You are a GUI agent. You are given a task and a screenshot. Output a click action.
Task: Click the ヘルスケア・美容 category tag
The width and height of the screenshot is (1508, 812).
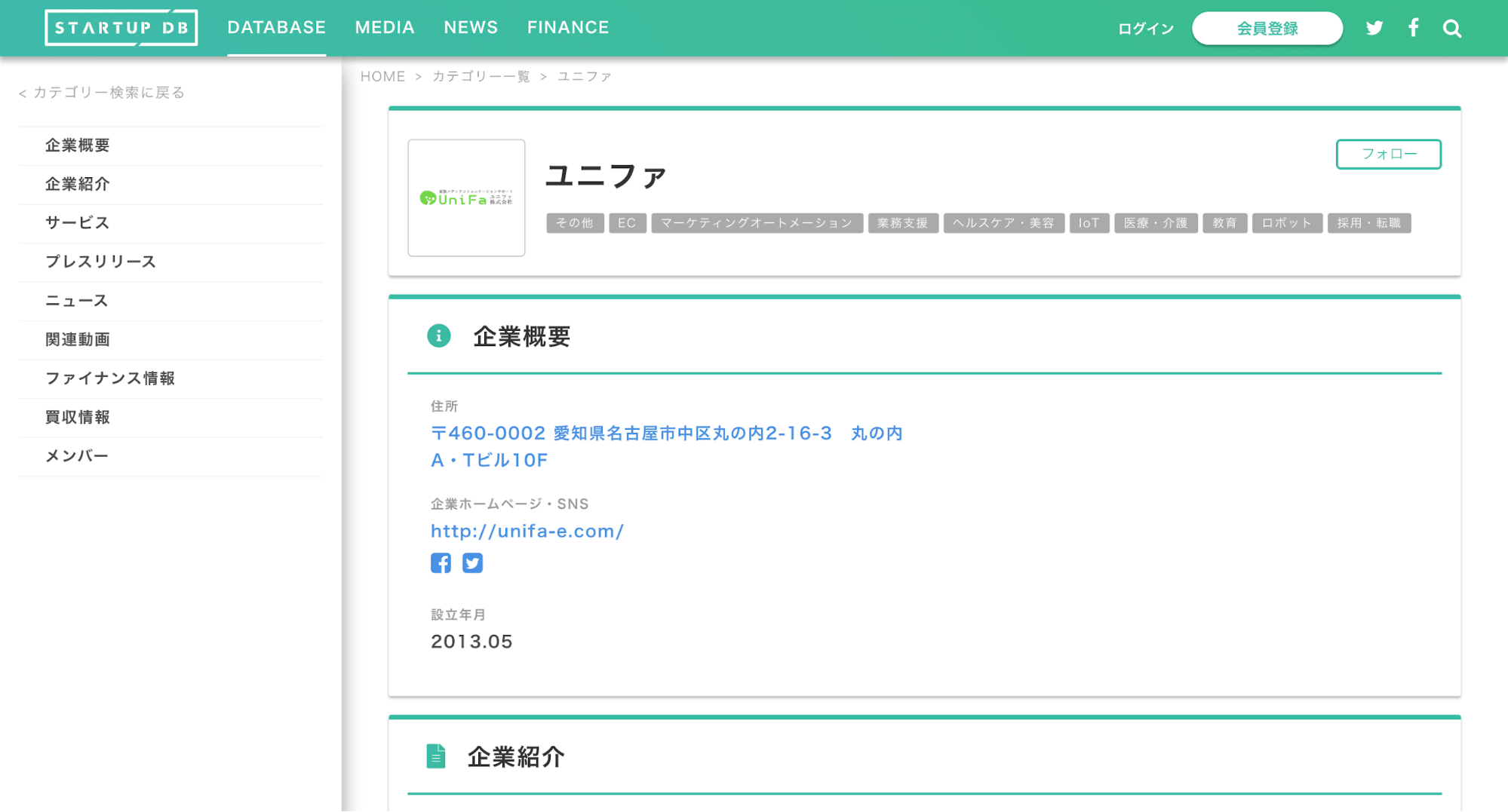(x=1003, y=223)
